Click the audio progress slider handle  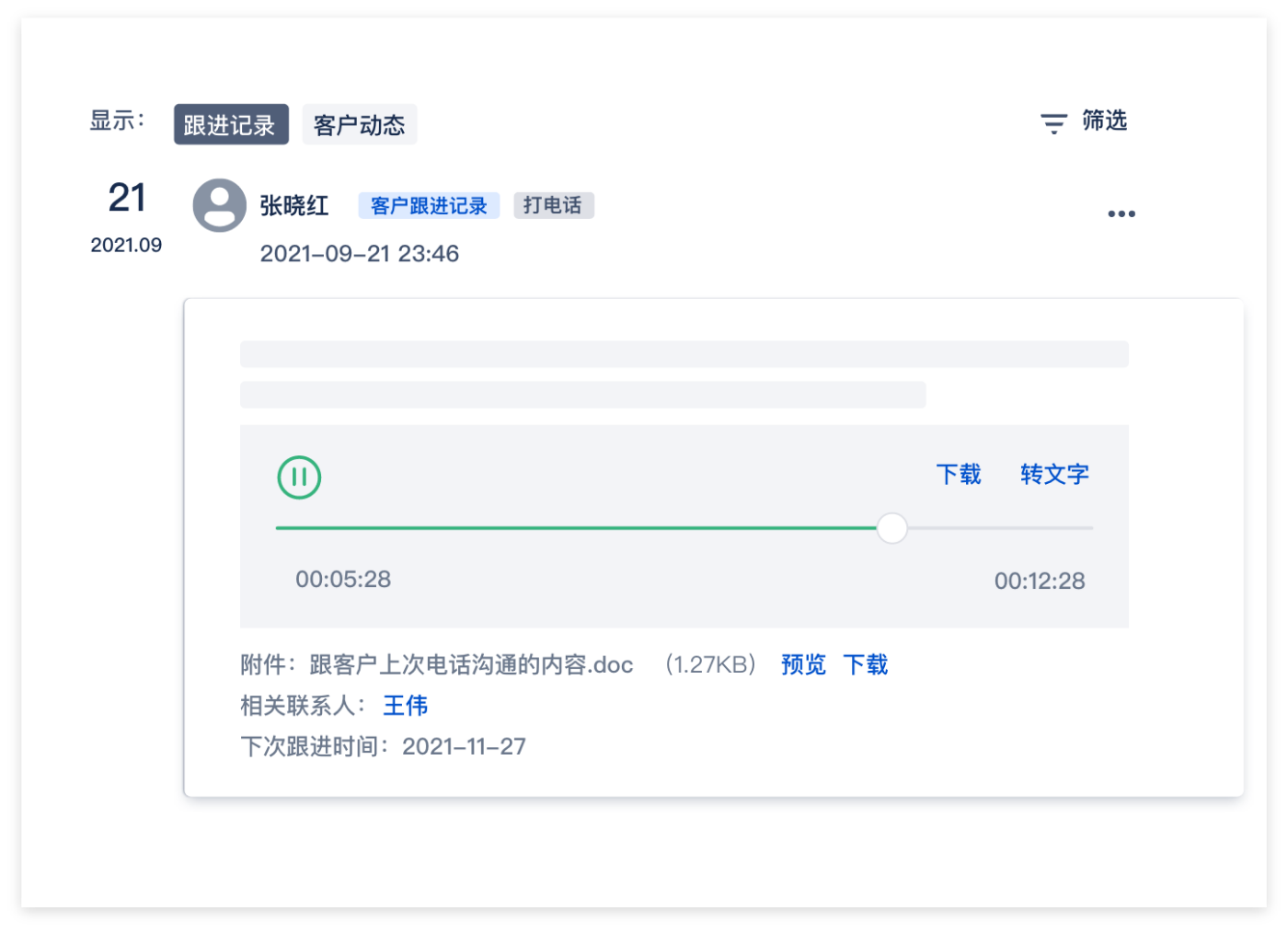[891, 528]
